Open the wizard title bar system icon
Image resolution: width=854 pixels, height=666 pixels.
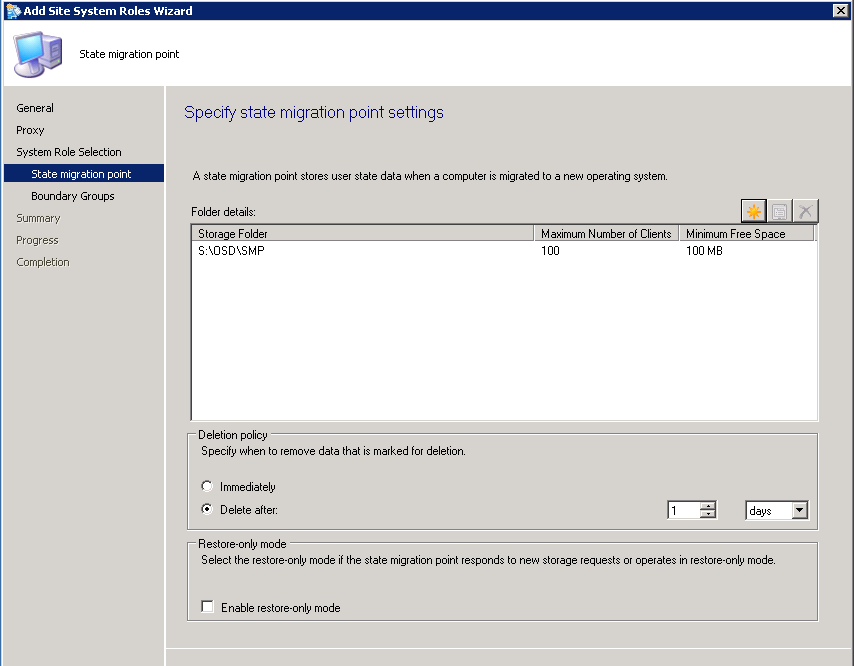point(9,10)
